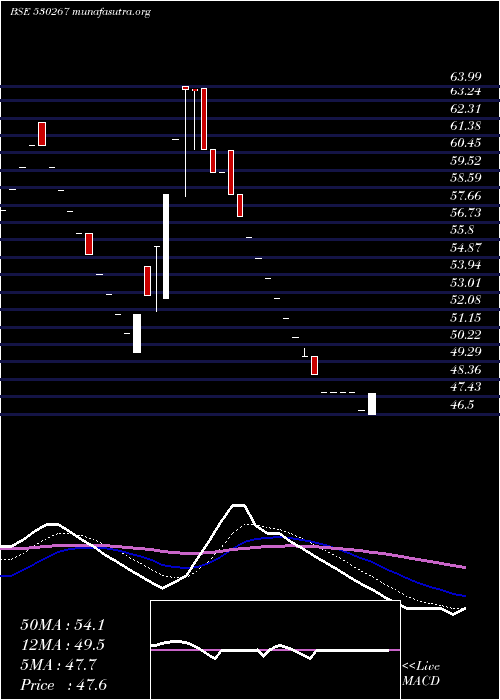Click the 49.29 price level label

click(465, 352)
